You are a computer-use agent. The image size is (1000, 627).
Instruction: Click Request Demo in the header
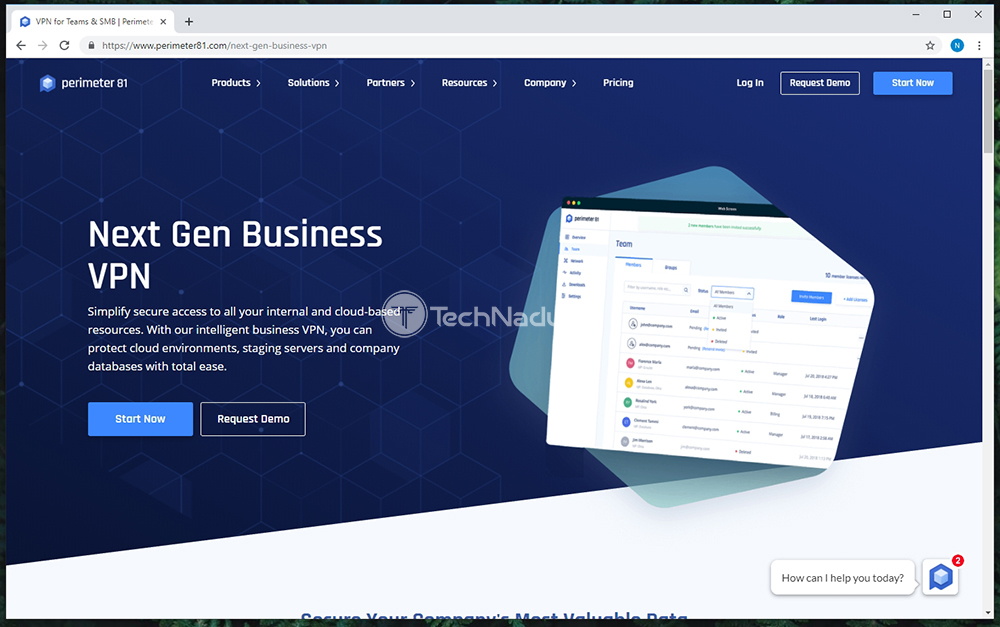820,83
